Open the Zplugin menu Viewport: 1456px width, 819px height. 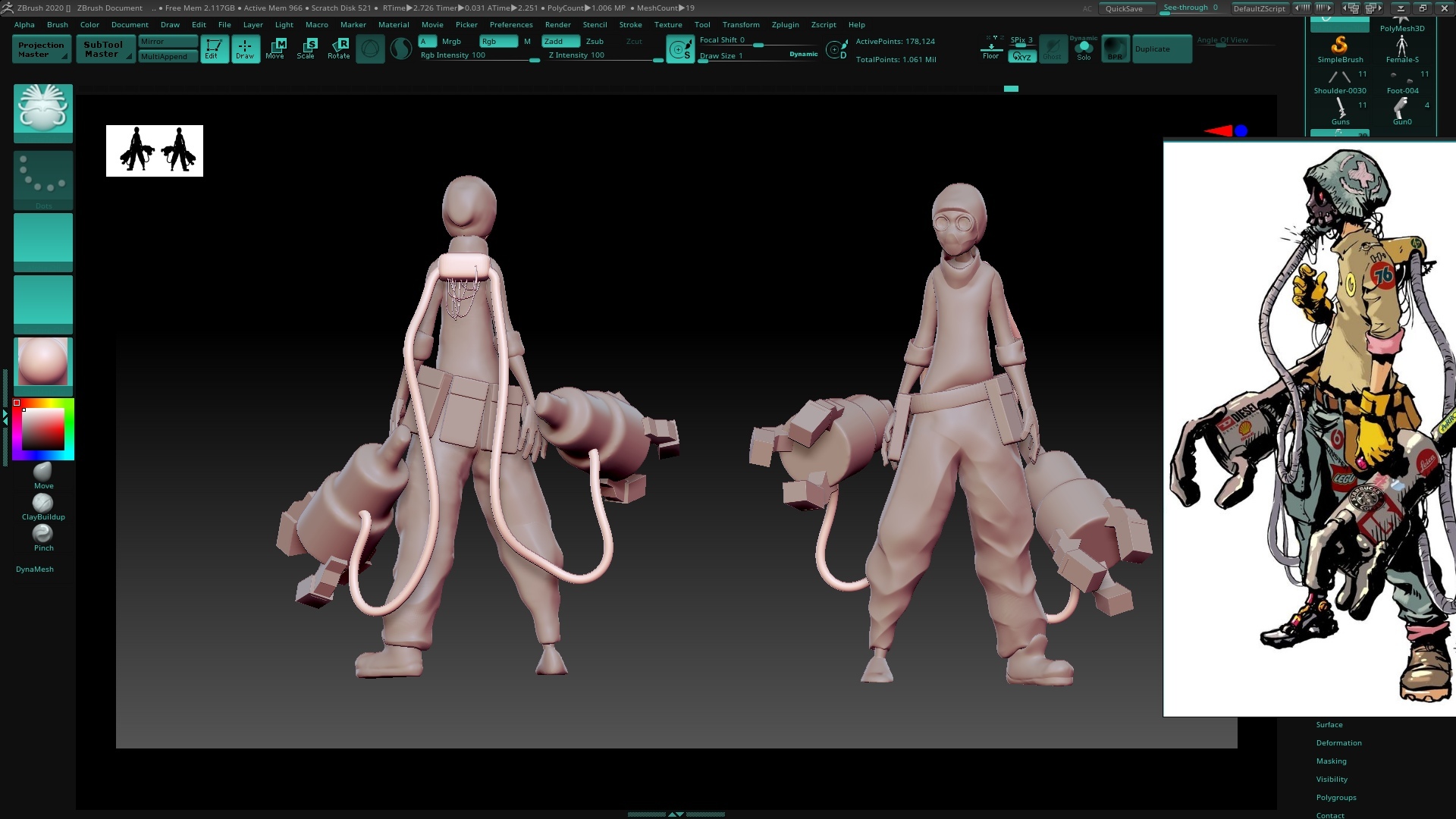pyautogui.click(x=785, y=24)
